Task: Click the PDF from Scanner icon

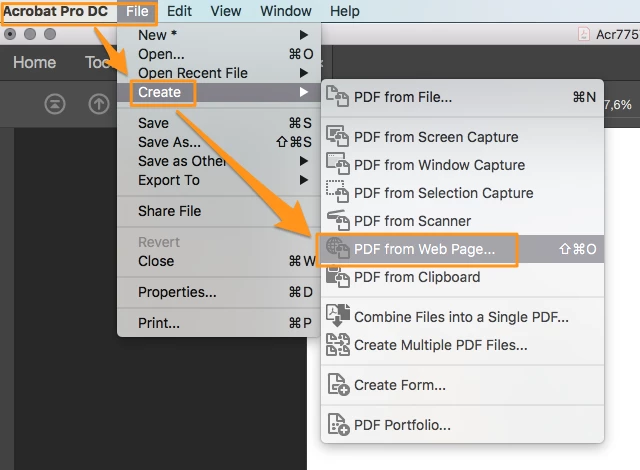Action: pyautogui.click(x=338, y=220)
